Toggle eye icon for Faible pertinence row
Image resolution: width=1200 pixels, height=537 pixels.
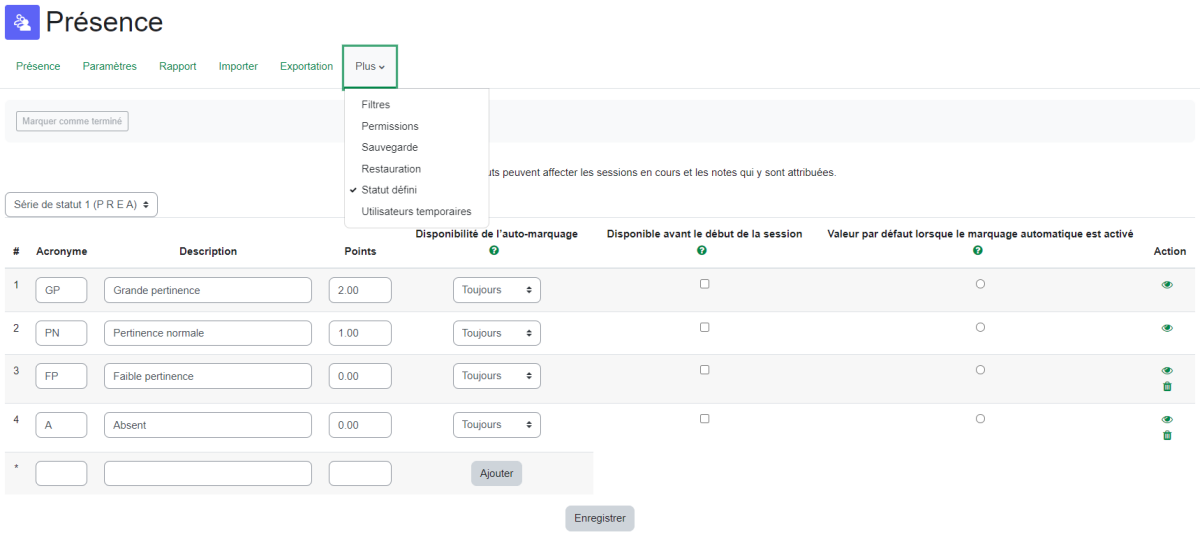tap(1167, 371)
